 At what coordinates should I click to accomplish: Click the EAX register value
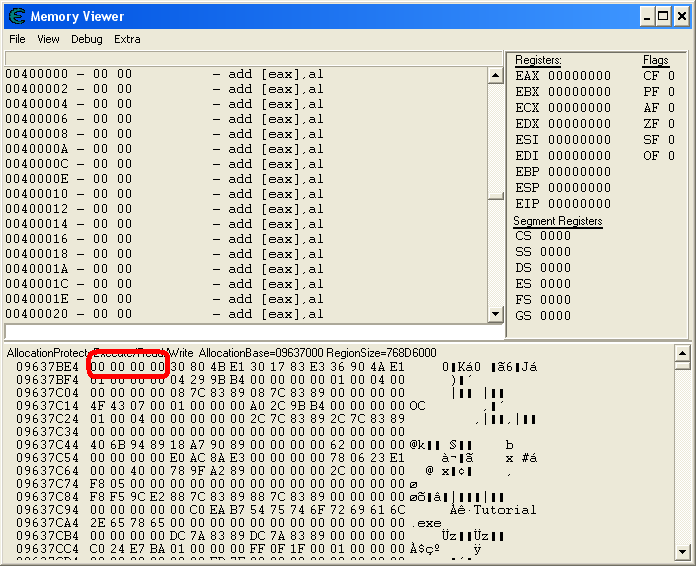[579, 76]
